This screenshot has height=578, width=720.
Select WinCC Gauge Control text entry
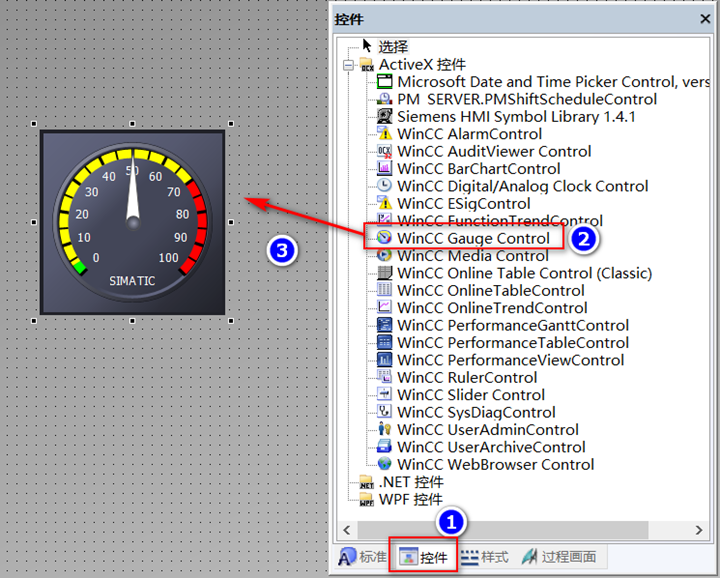[473, 238]
